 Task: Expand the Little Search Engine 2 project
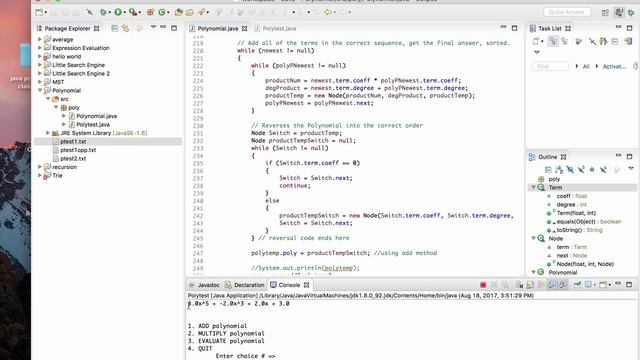point(40,73)
